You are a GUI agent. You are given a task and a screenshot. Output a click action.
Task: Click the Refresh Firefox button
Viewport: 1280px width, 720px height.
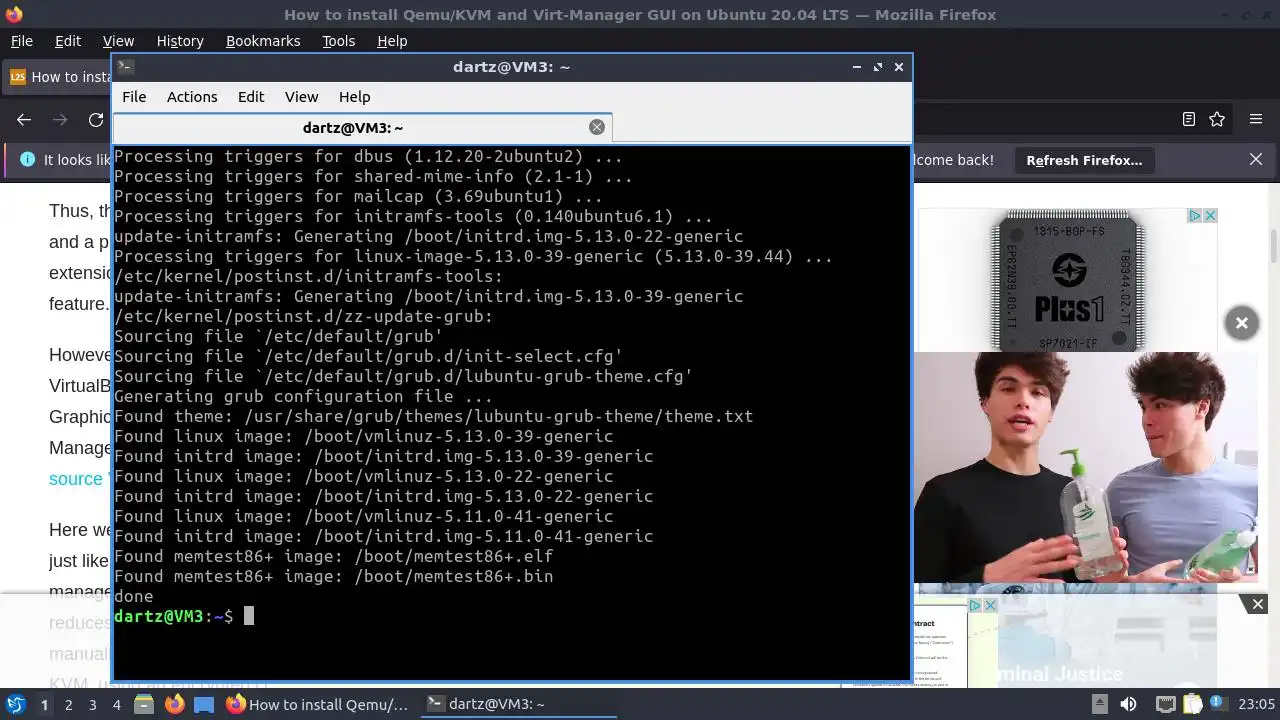click(1084, 160)
